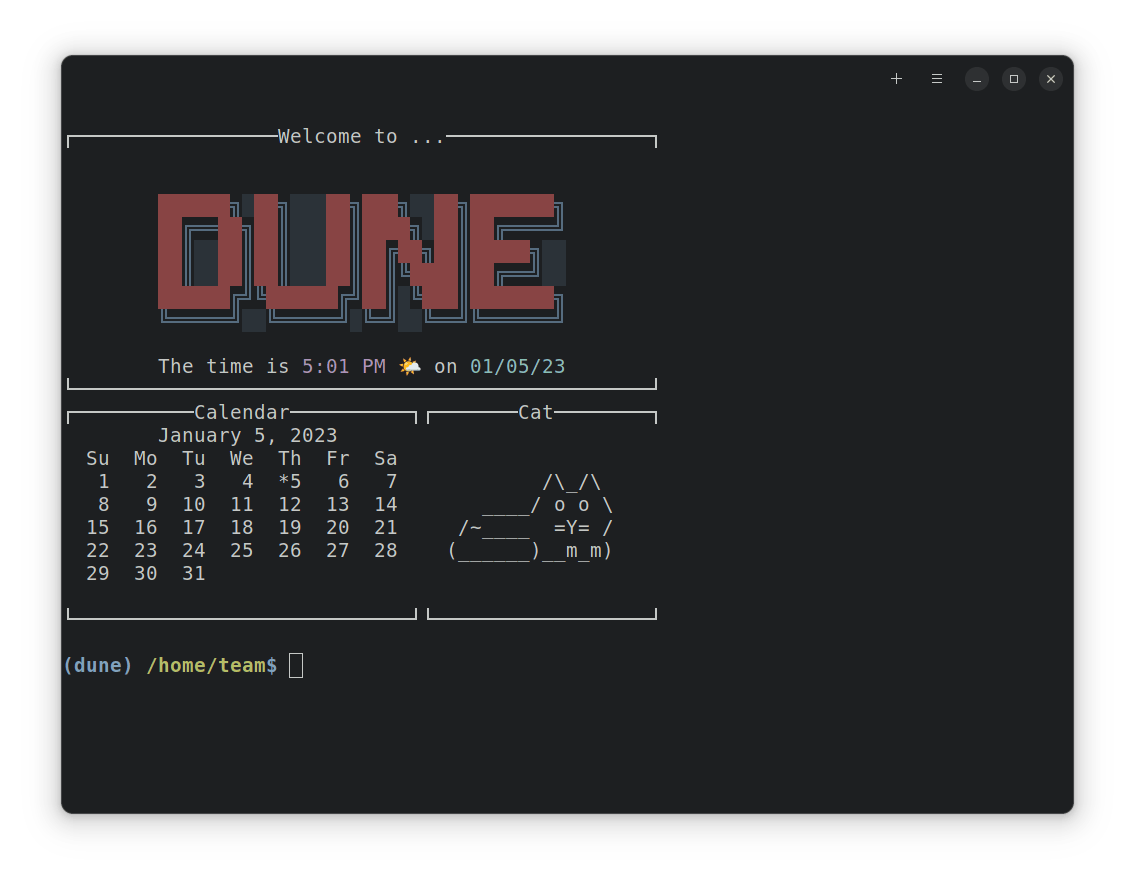Click the Cat panel title
The width and height of the screenshot is (1135, 881).
point(536,413)
